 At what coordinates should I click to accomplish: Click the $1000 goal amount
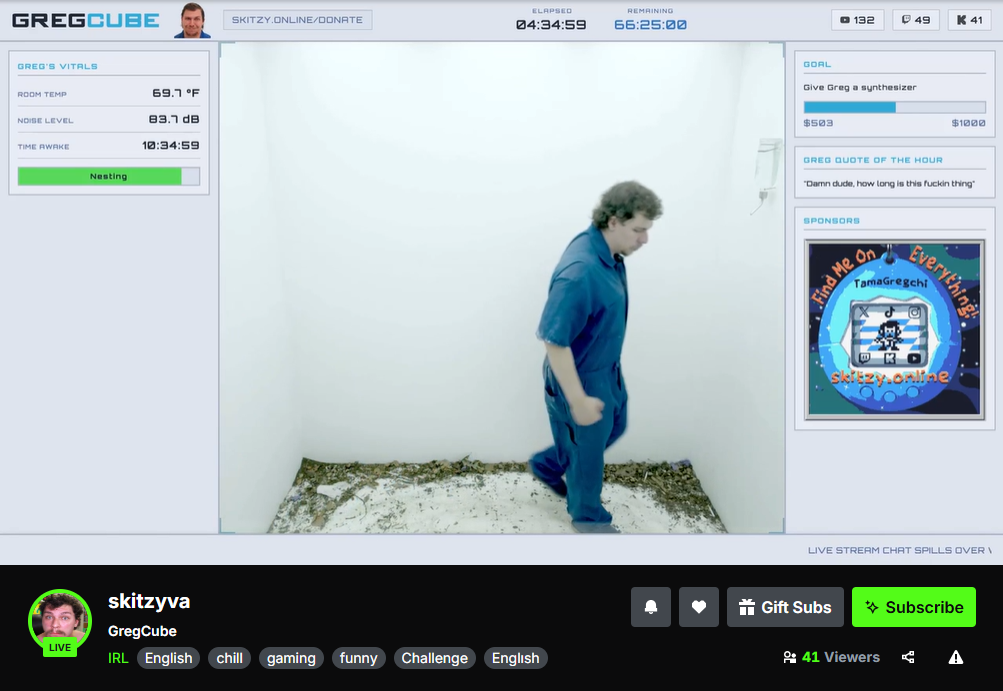pyautogui.click(x=968, y=123)
